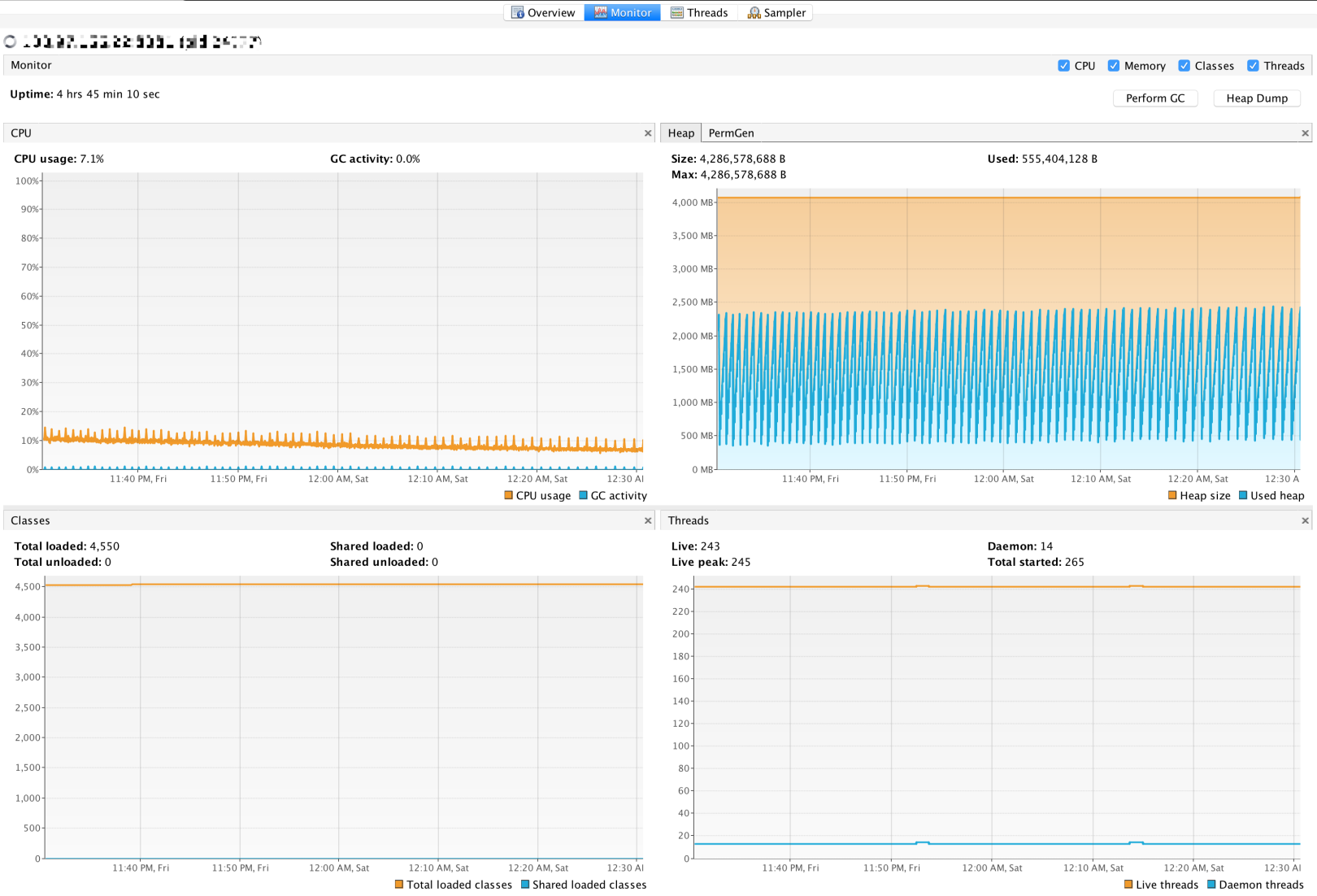Click the GC activity legend swatch

583,495
